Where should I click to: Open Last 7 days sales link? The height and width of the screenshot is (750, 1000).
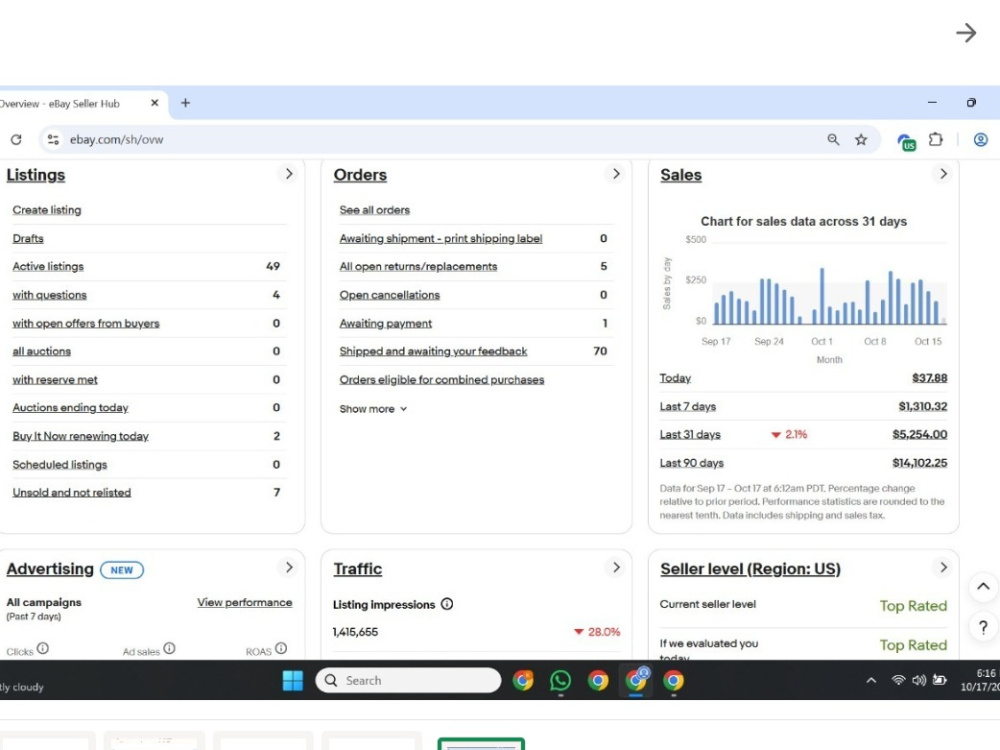pos(688,406)
